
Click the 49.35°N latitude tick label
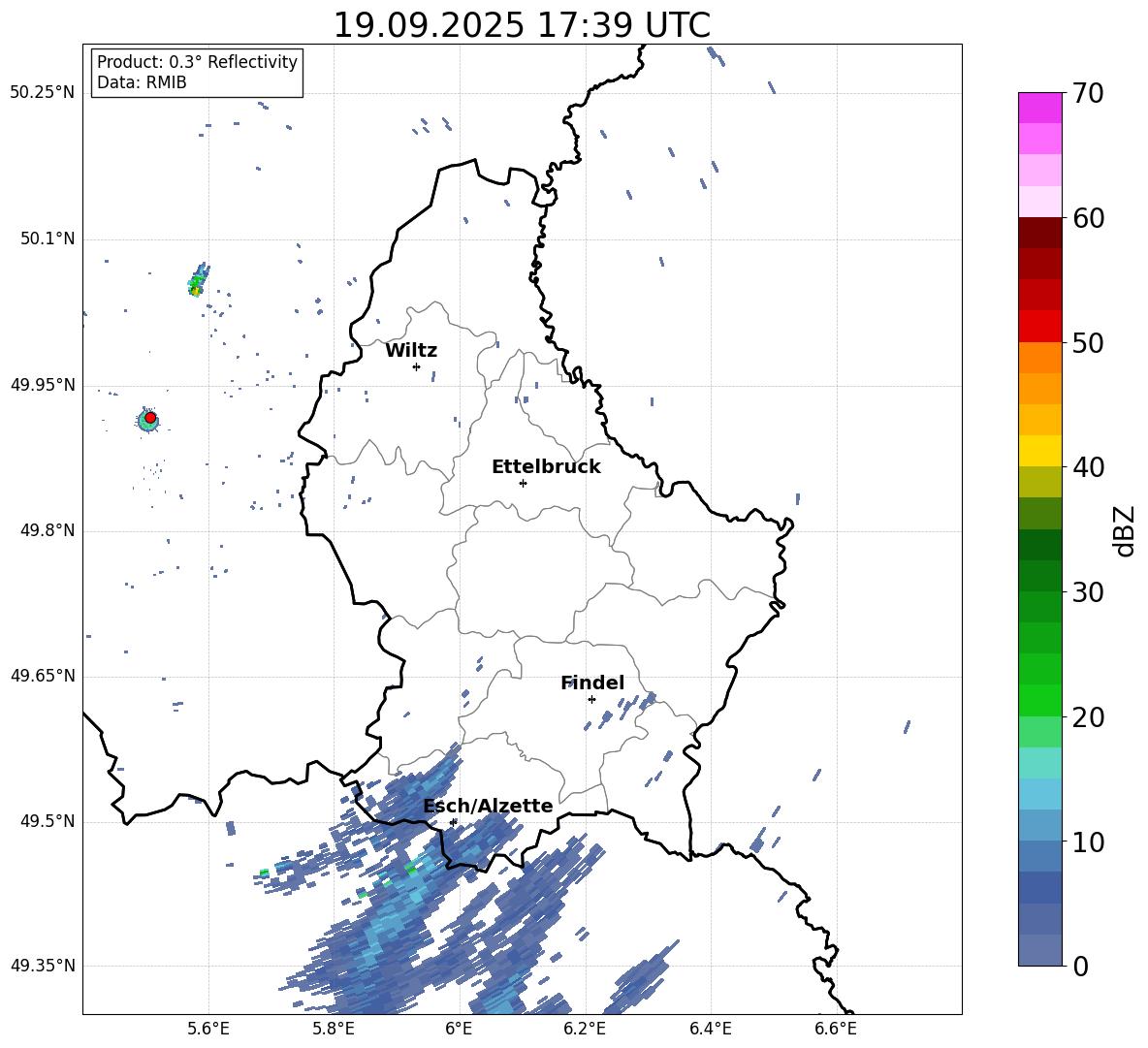pyautogui.click(x=43, y=966)
